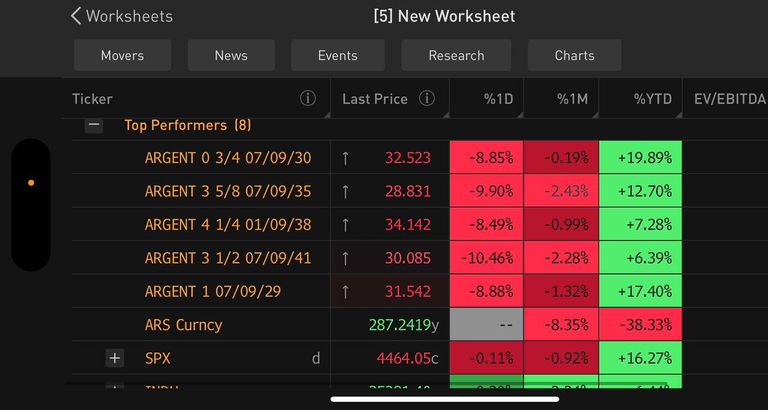Open the Charts tab
This screenshot has width=768, height=410.
[575, 55]
